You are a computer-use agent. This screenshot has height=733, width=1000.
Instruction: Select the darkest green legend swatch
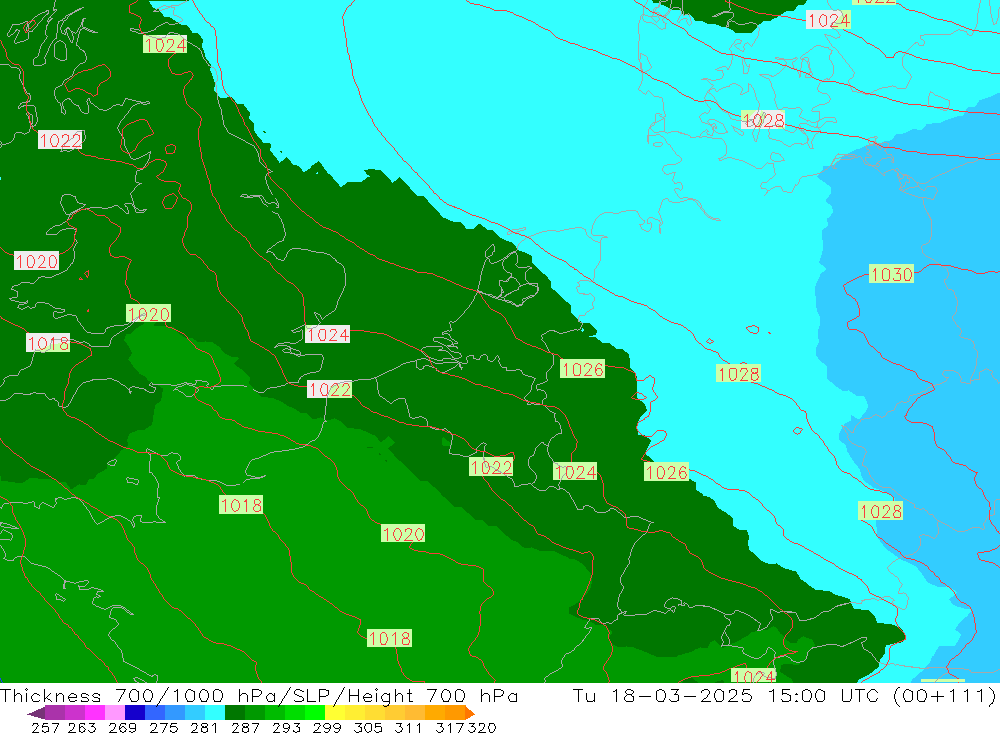click(235, 713)
